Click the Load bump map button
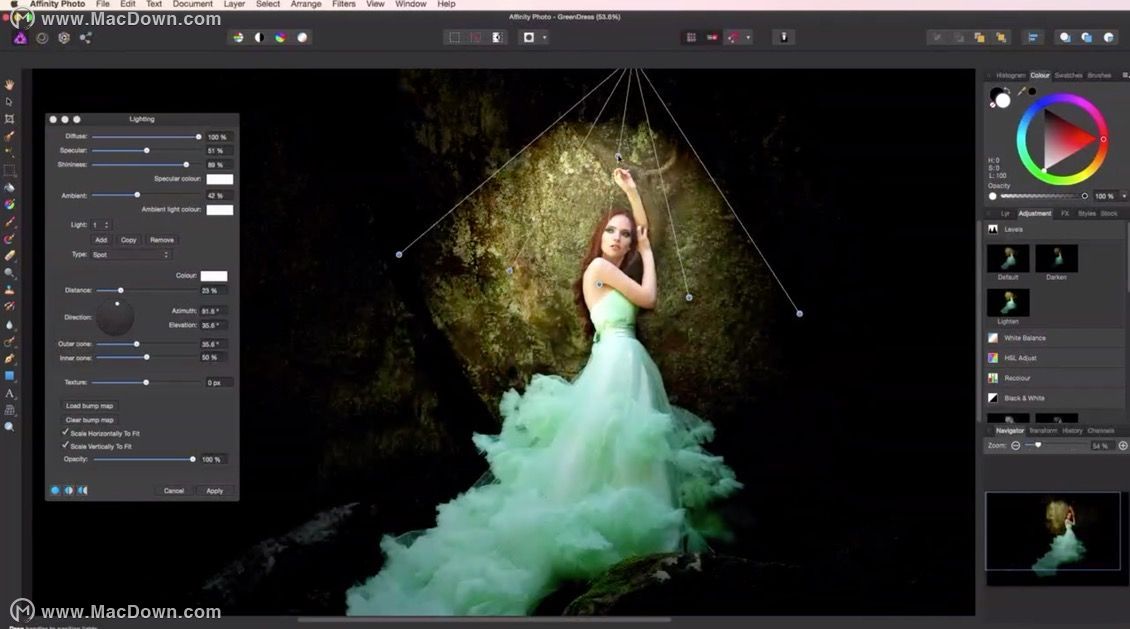The image size is (1130, 629). pos(89,406)
